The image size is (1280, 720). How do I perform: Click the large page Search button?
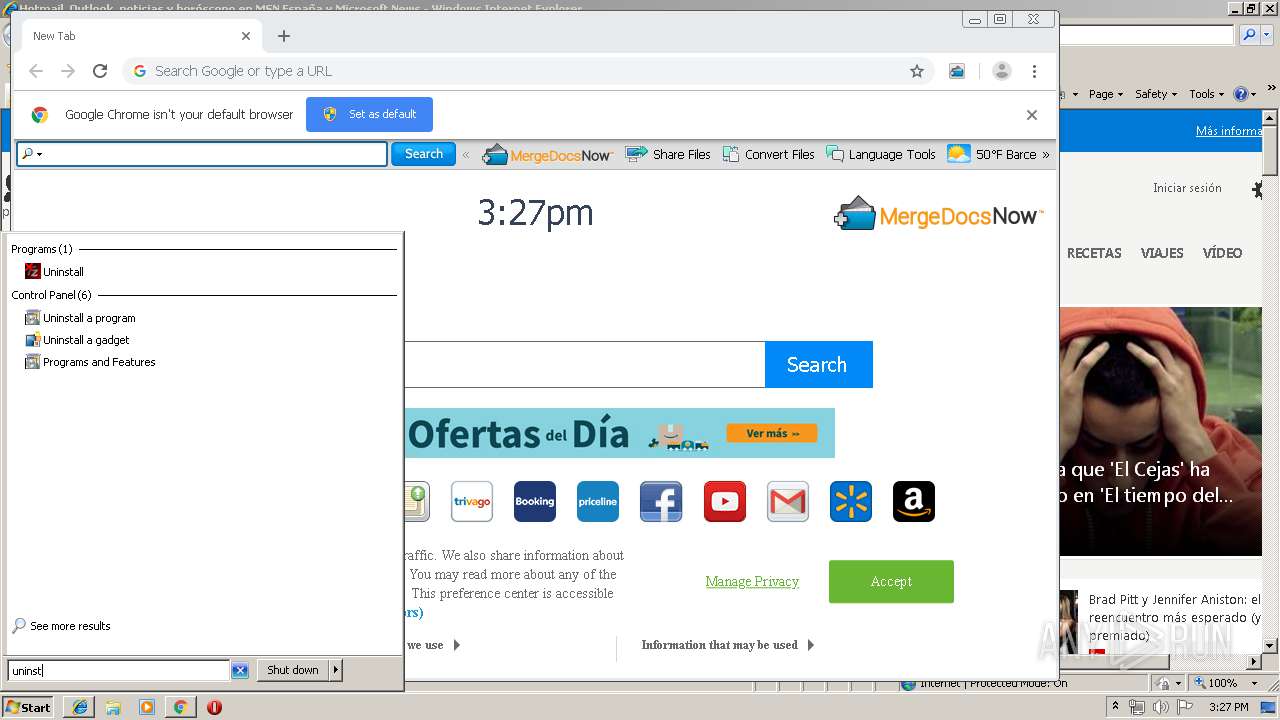pyautogui.click(x=818, y=365)
